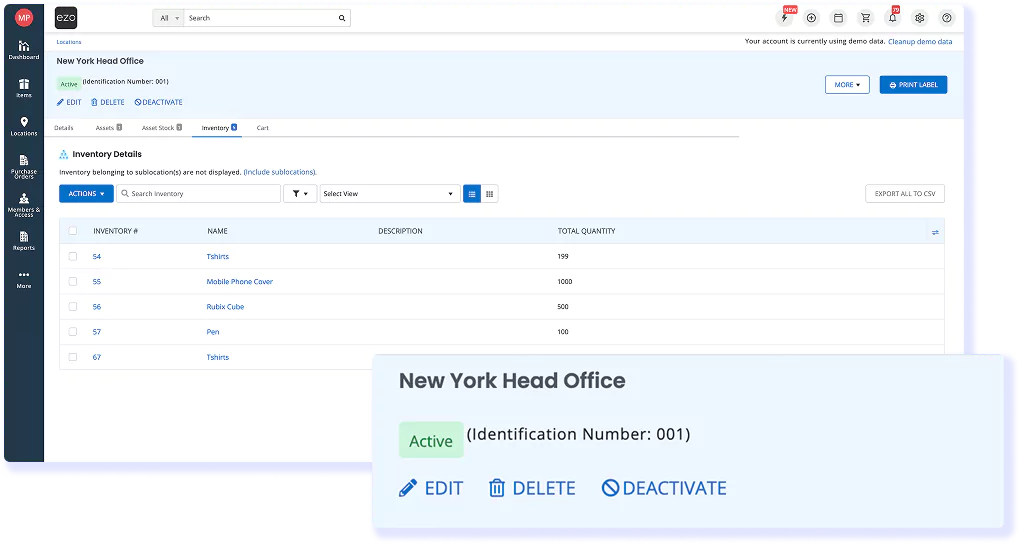Open the Dashboard from the sidebar
The image size is (1020, 544).
point(24,49)
